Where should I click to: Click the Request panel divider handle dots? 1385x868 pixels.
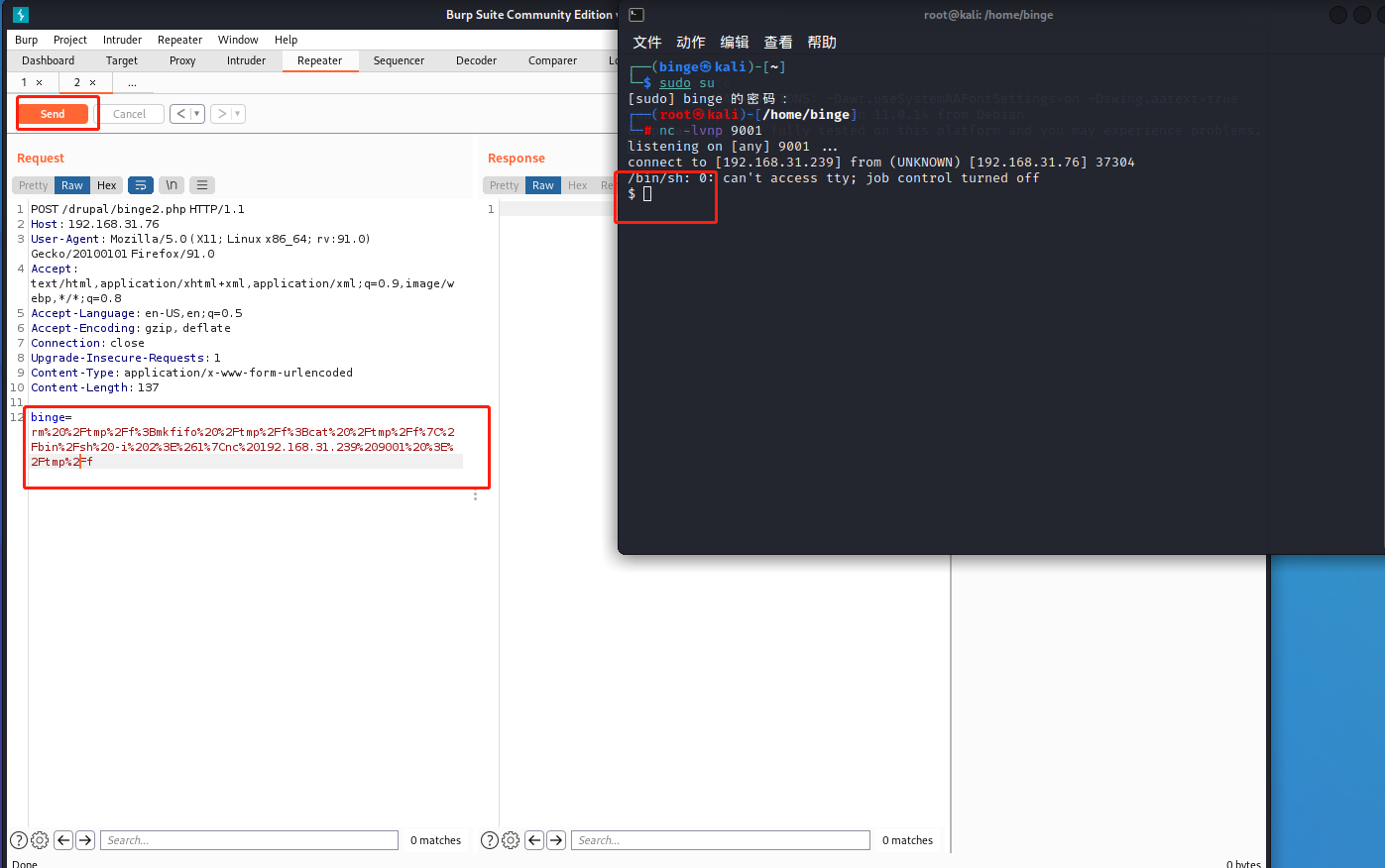click(x=475, y=495)
